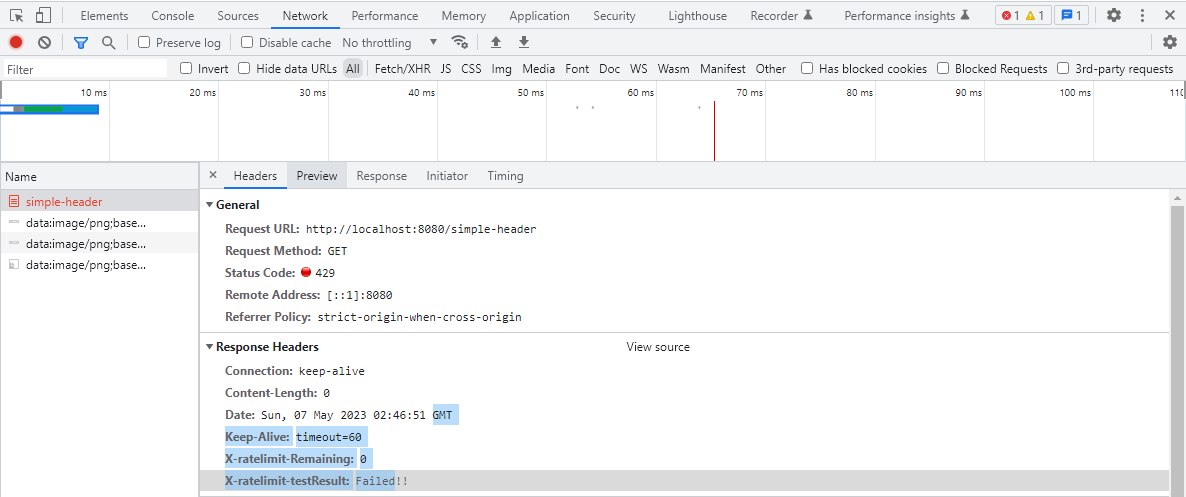The height and width of the screenshot is (497, 1186).
Task: Enable the Disable cache checkbox
Action: [247, 42]
